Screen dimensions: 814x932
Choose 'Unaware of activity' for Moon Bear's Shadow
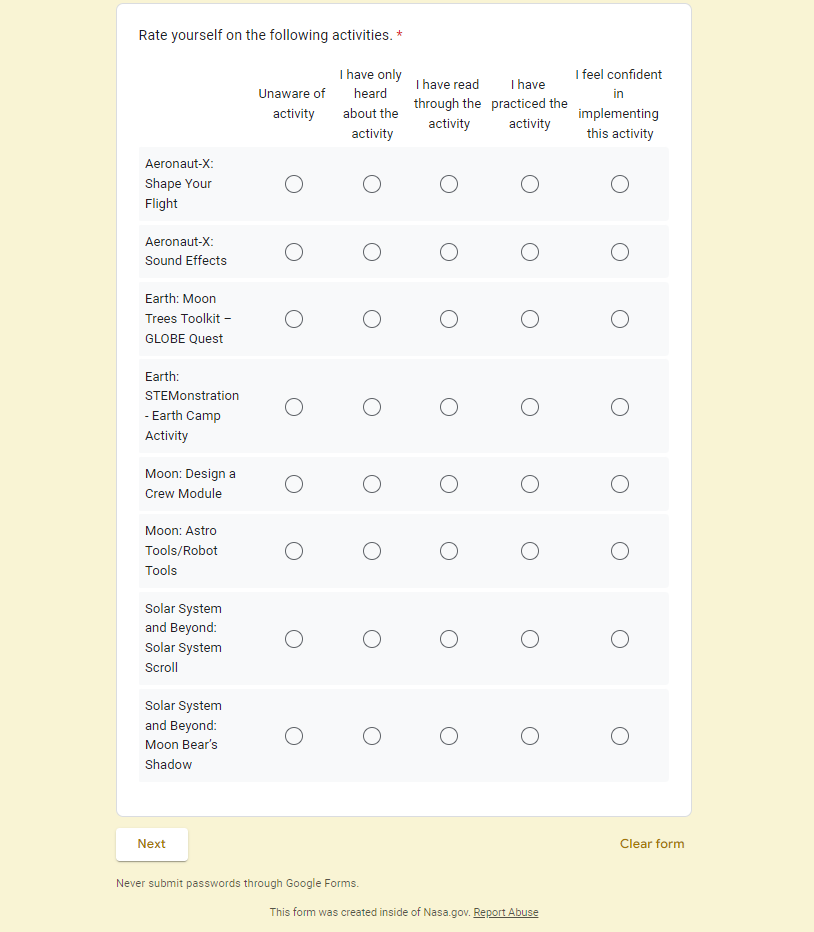tap(294, 736)
